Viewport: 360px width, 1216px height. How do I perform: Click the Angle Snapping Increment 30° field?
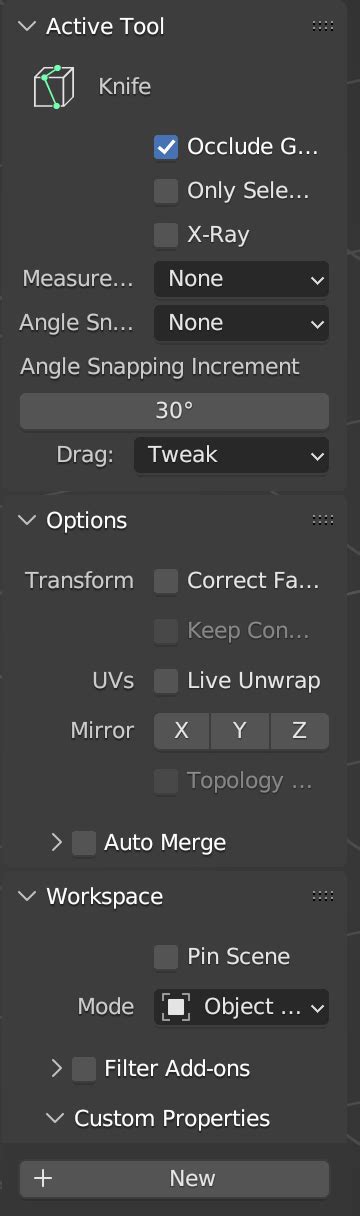point(174,411)
